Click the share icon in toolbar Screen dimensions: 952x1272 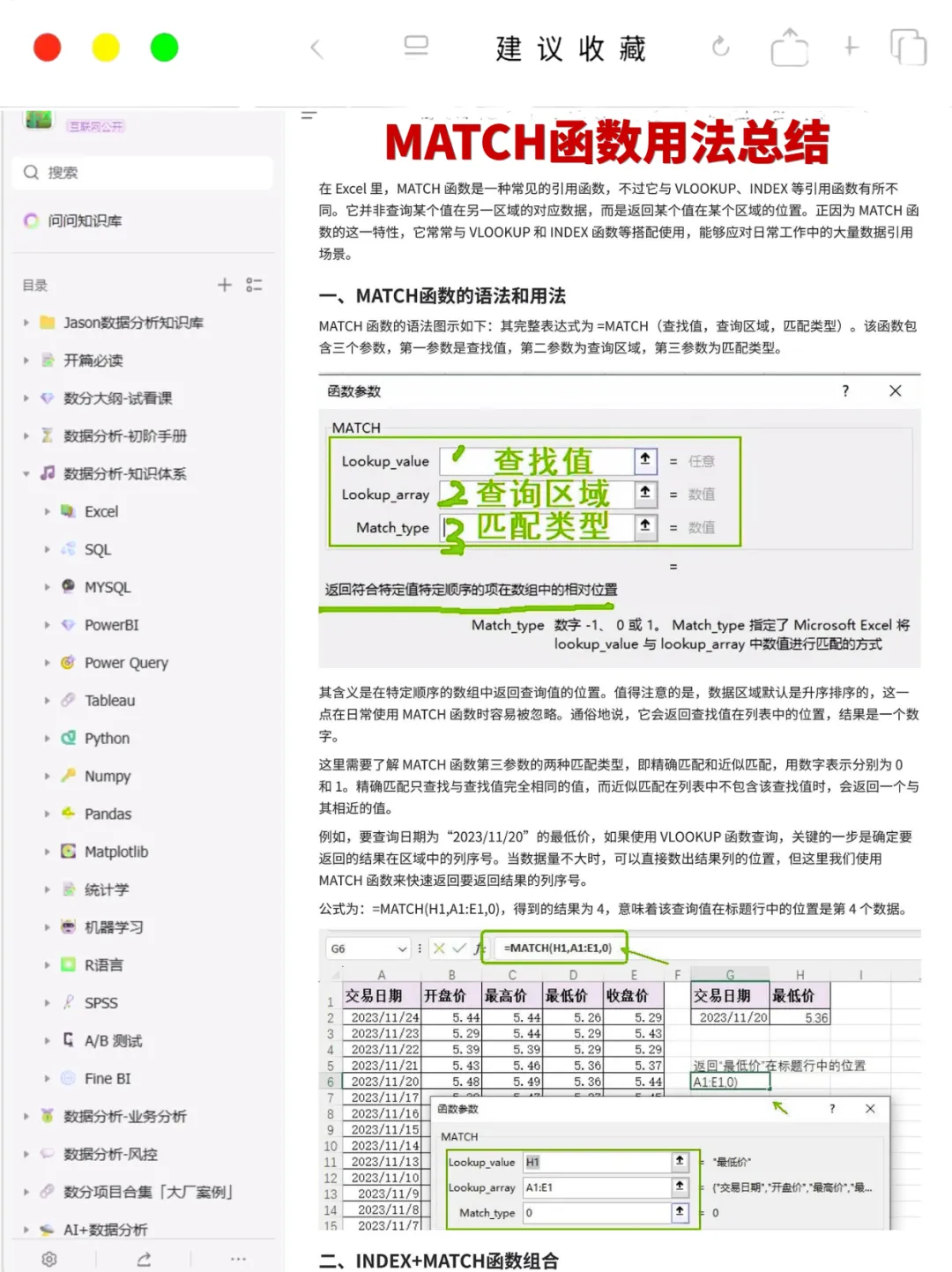(789, 47)
